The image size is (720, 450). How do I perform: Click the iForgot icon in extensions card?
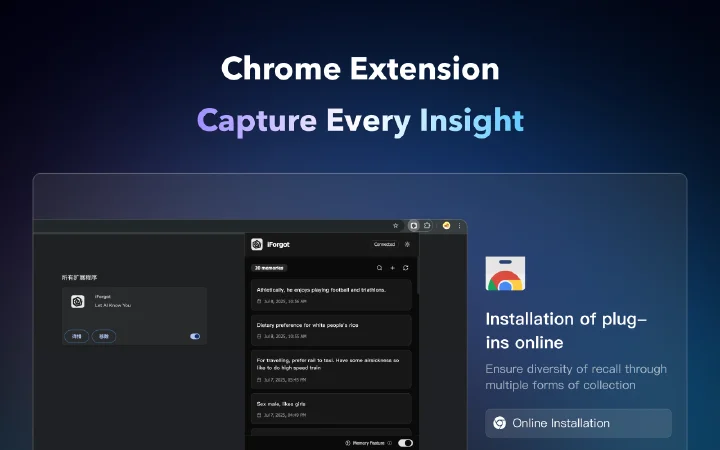(78, 302)
